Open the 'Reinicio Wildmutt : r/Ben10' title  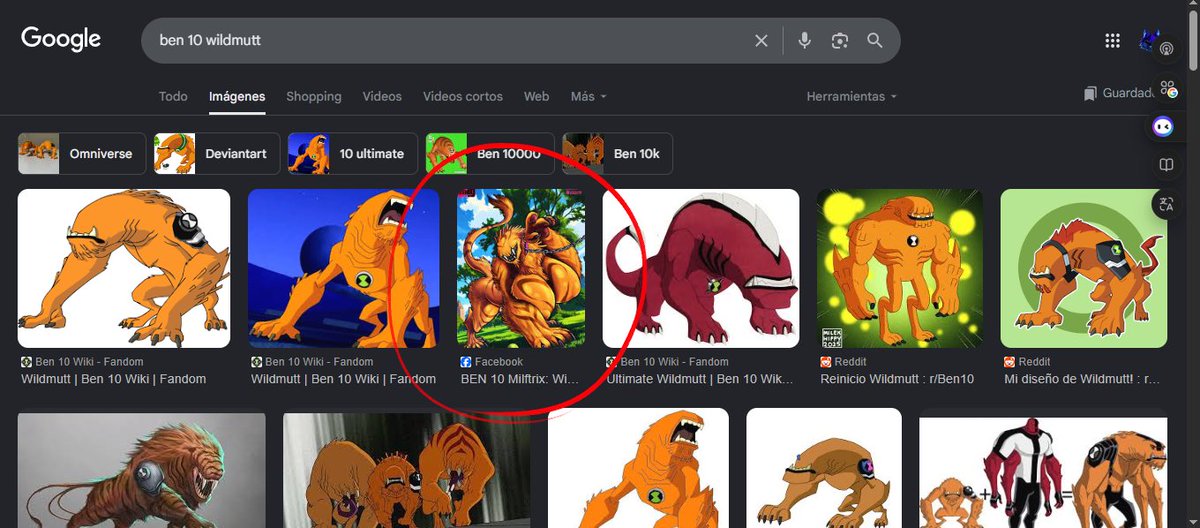pyautogui.click(x=898, y=379)
